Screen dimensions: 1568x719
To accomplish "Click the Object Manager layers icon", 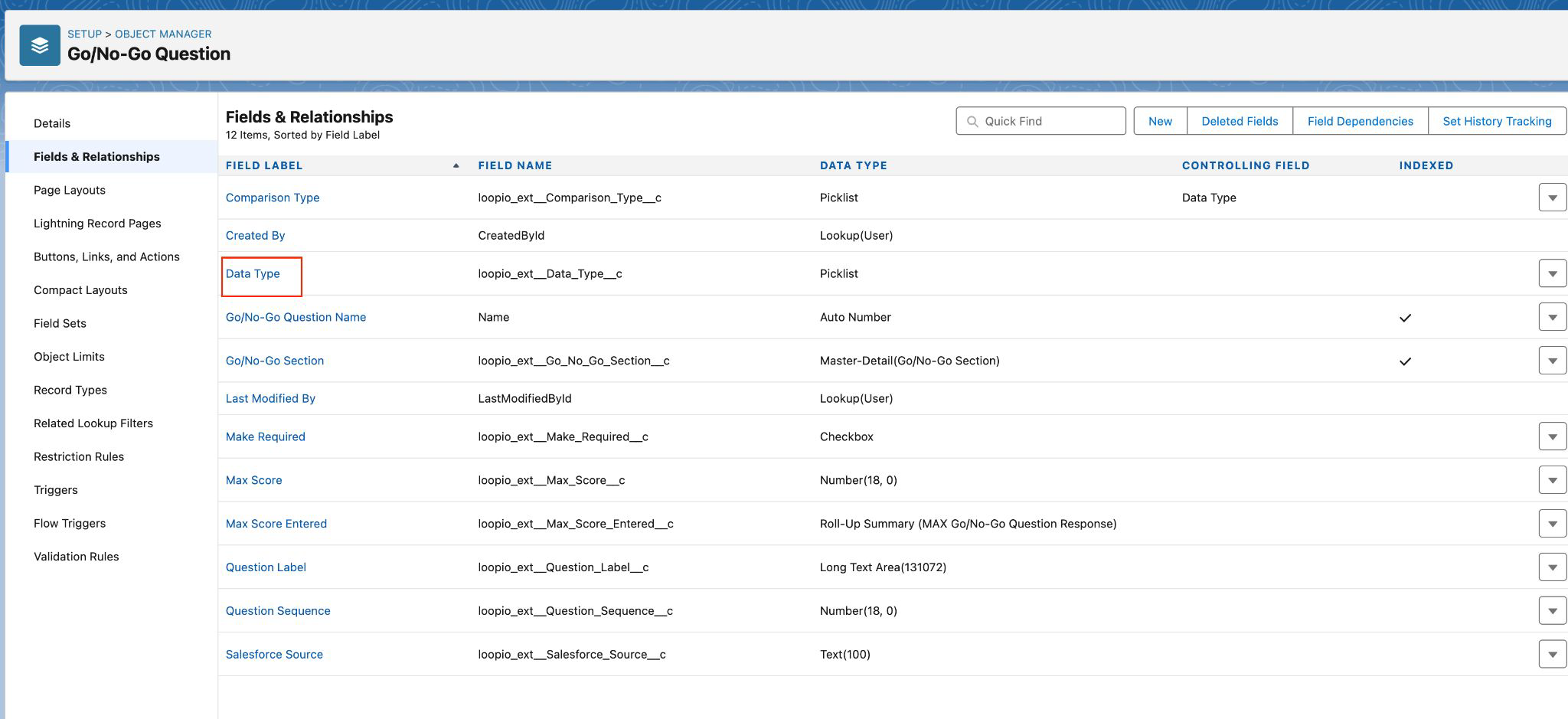I will coord(40,45).
